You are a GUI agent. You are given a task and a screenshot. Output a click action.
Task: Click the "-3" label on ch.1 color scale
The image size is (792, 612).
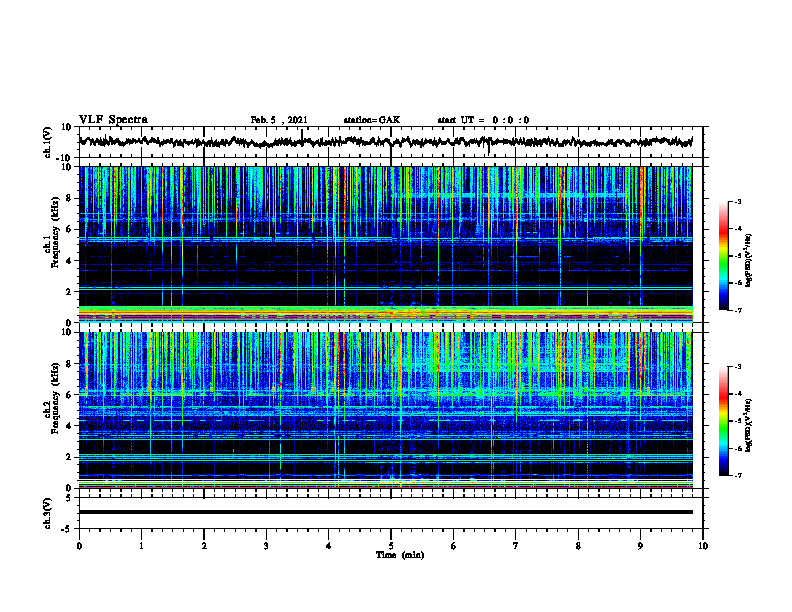pos(738,202)
